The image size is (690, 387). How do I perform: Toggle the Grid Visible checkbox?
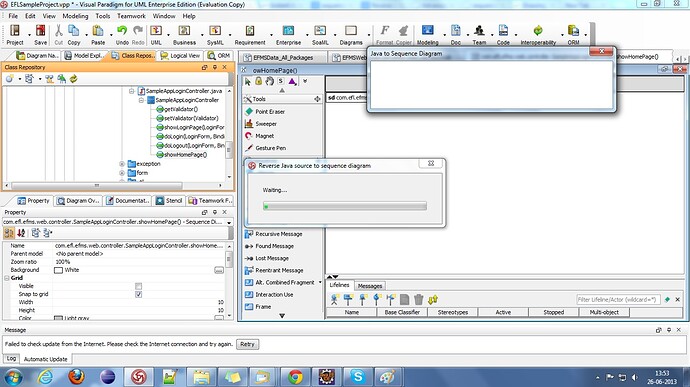[x=139, y=286]
